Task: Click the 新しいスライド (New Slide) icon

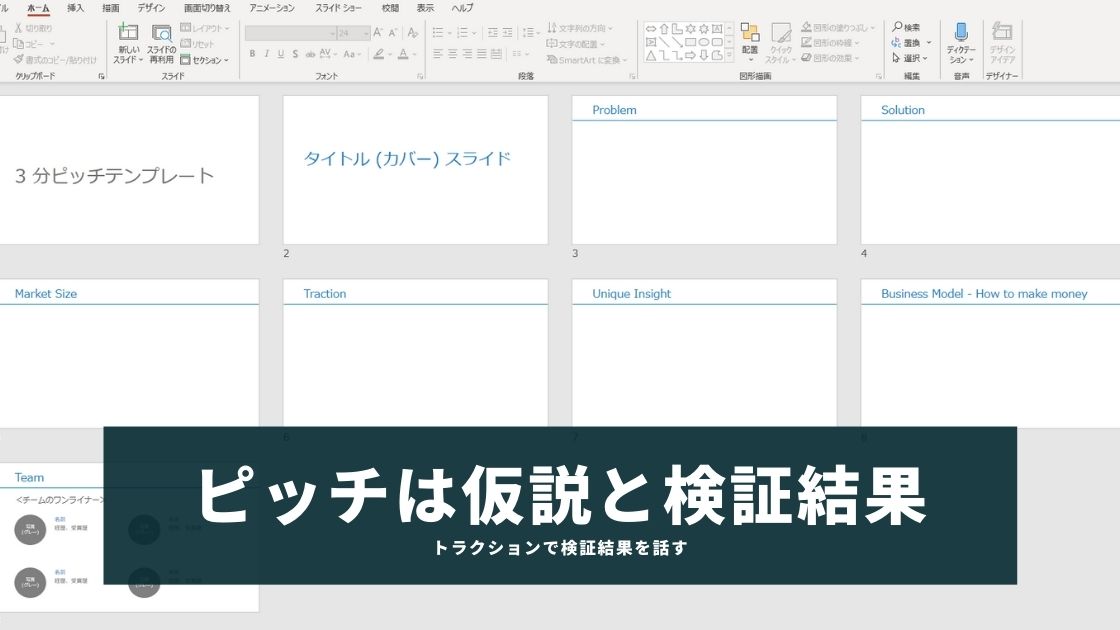Action: pyautogui.click(x=129, y=32)
